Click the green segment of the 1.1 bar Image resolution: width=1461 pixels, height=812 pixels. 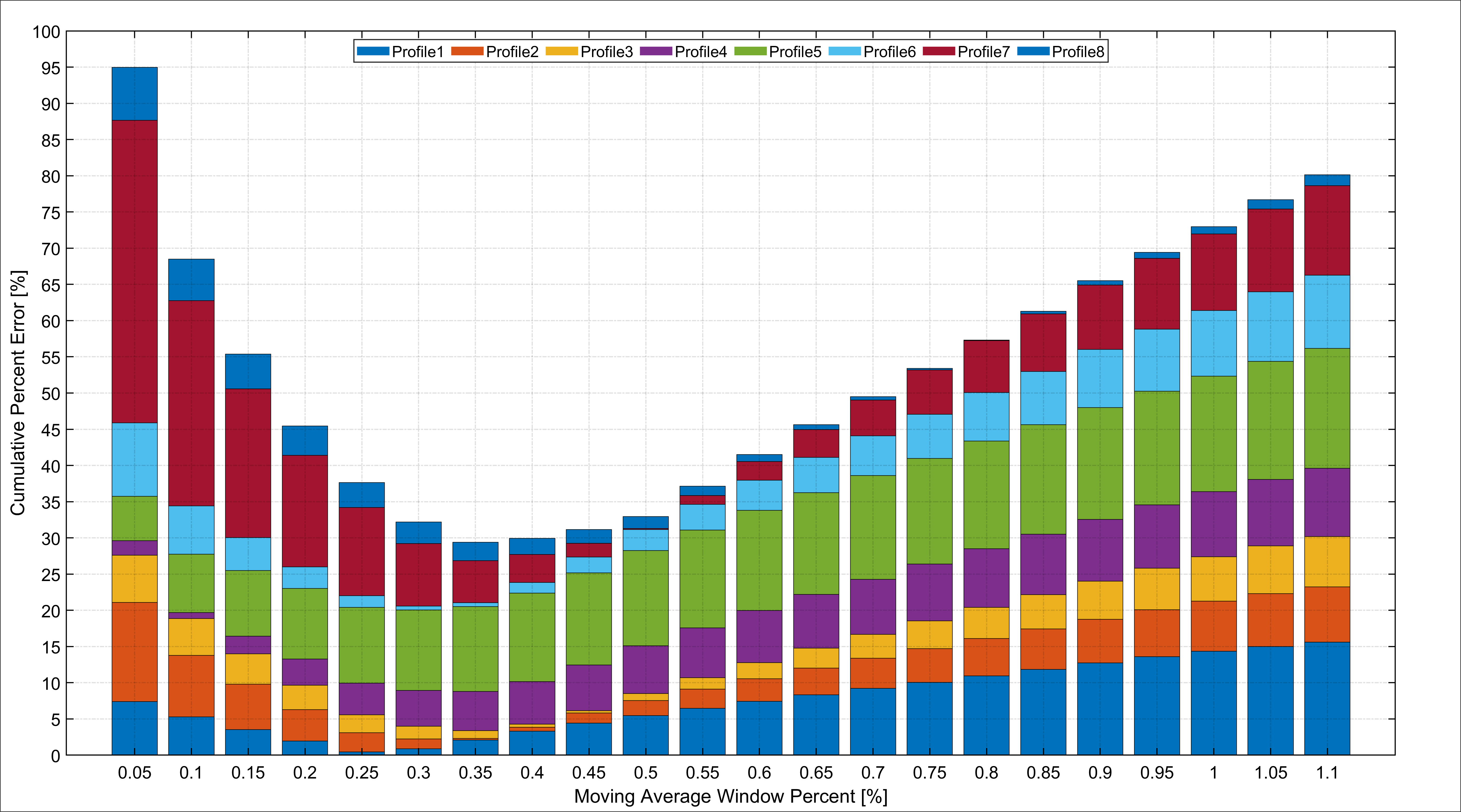[x=1327, y=408]
